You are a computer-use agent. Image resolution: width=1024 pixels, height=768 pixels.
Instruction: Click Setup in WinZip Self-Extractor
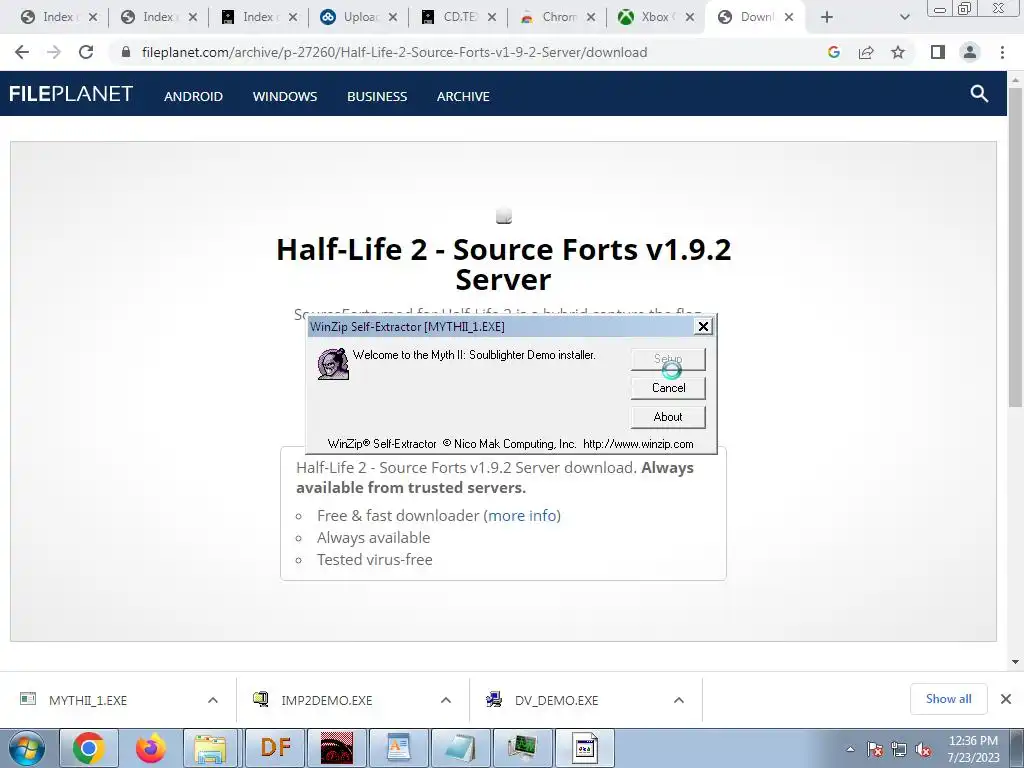coord(668,359)
